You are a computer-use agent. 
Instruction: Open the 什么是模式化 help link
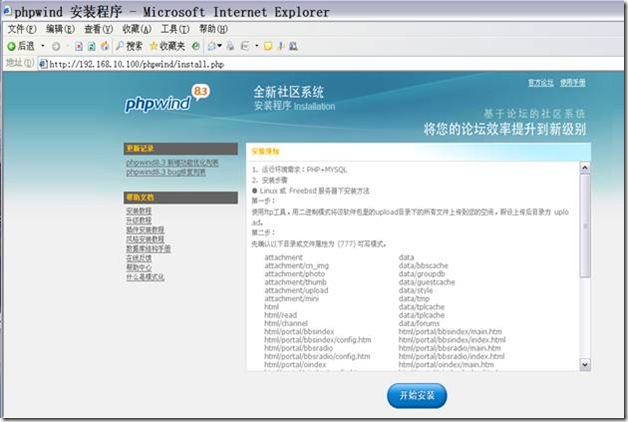tap(145, 277)
